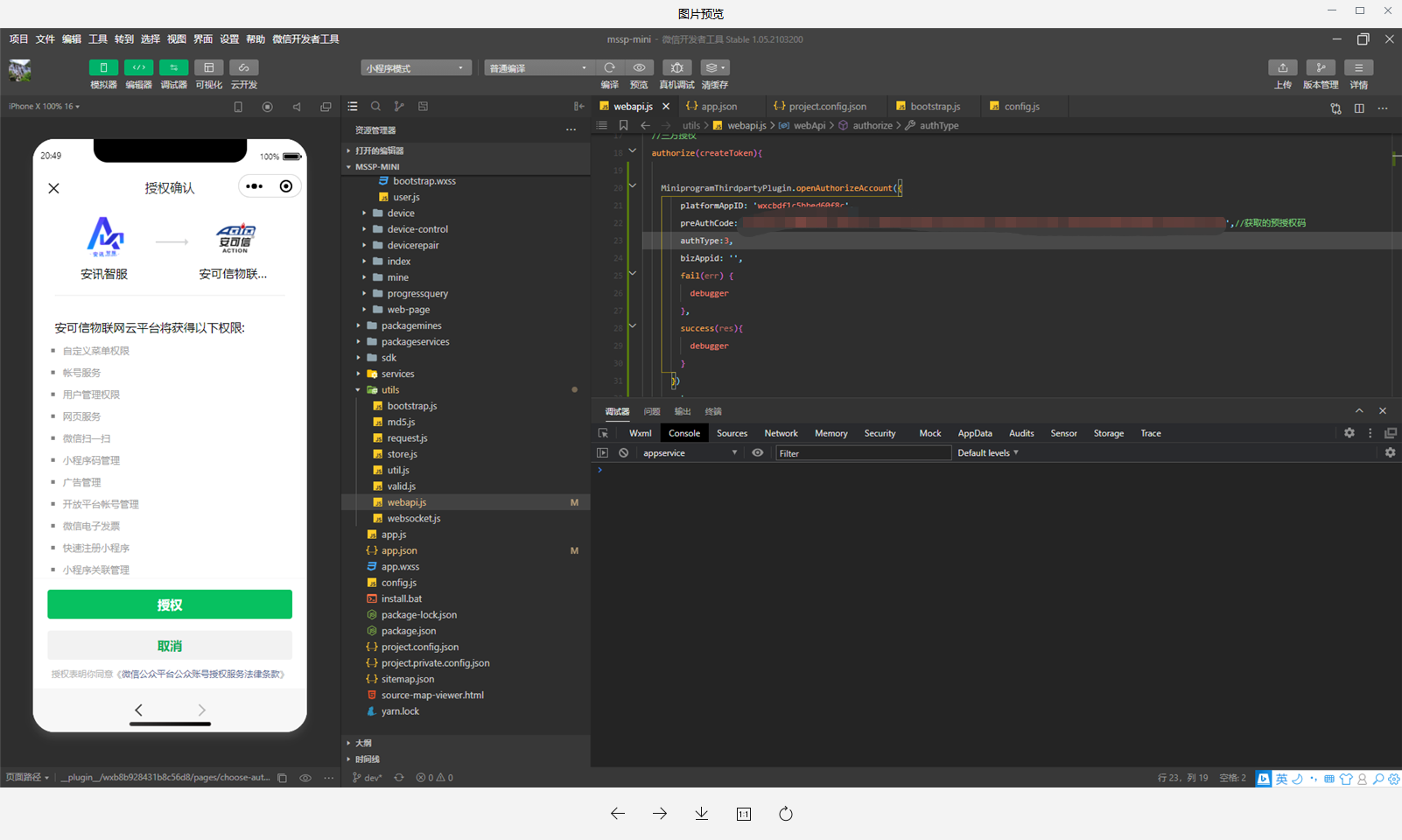1402x840 pixels.
Task: Toggle the console sidebar icon left of clear
Action: click(602, 452)
